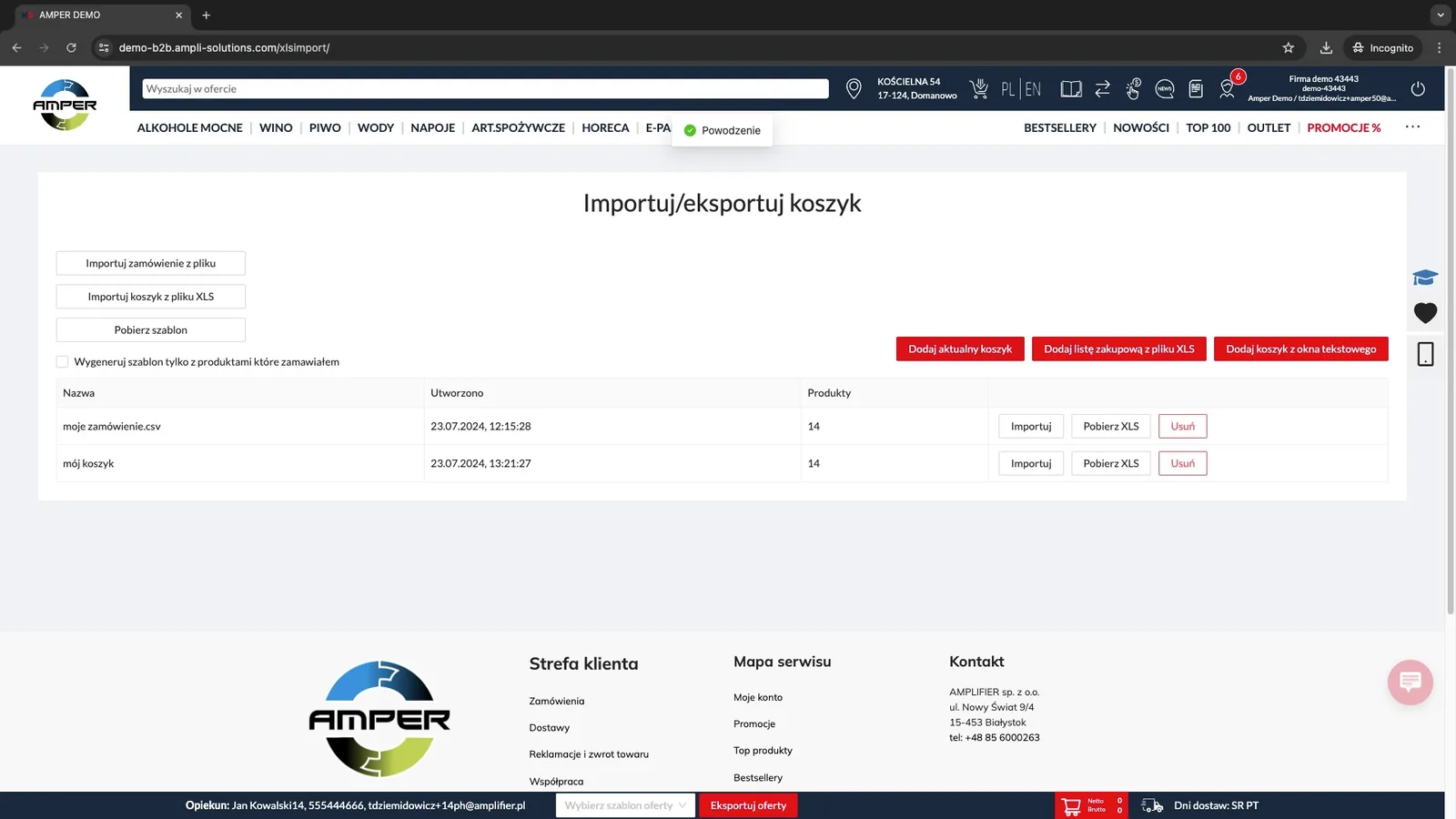The height and width of the screenshot is (819, 1456).
Task: Switch language to EN
Action: click(x=1033, y=89)
